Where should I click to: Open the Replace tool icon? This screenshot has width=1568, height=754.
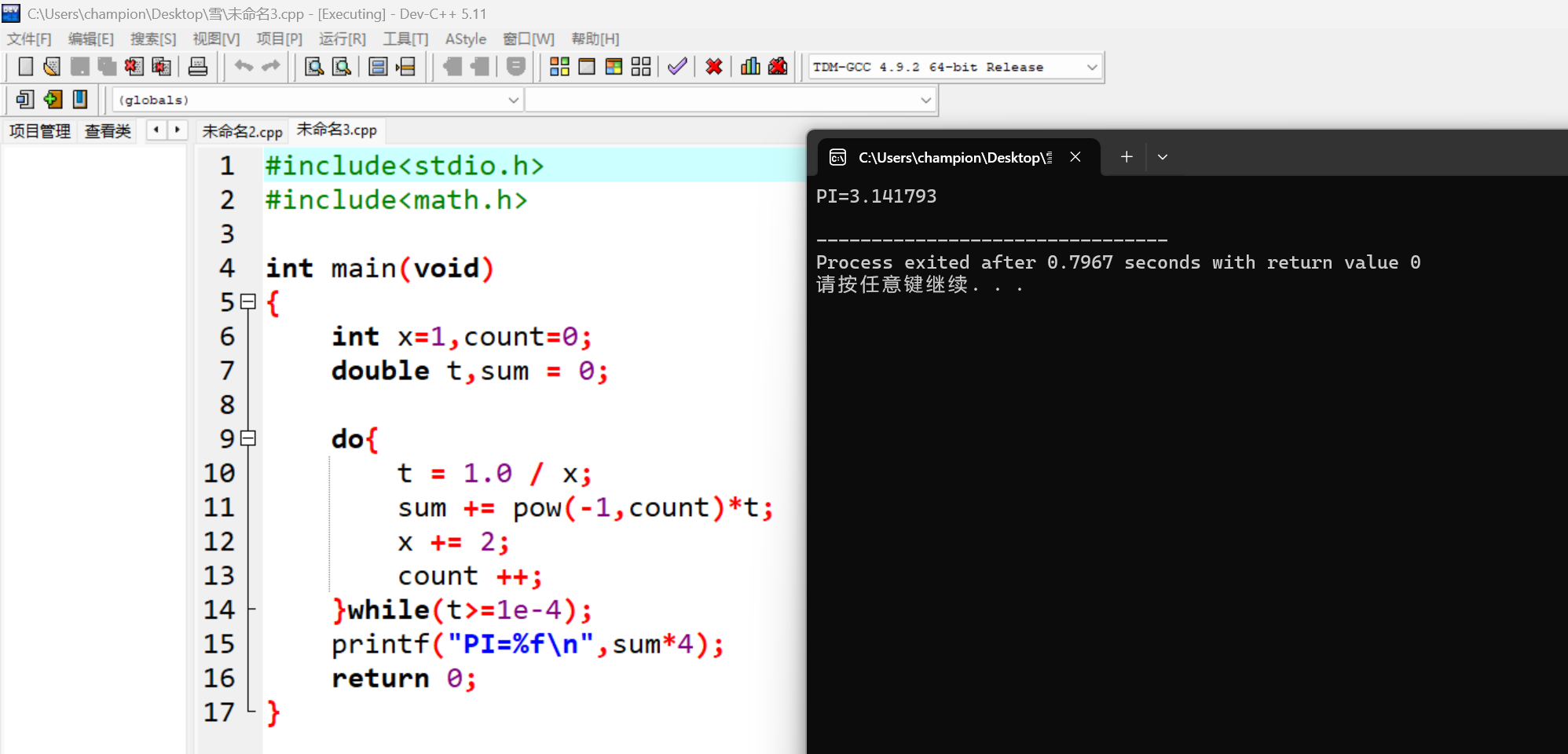click(x=342, y=67)
